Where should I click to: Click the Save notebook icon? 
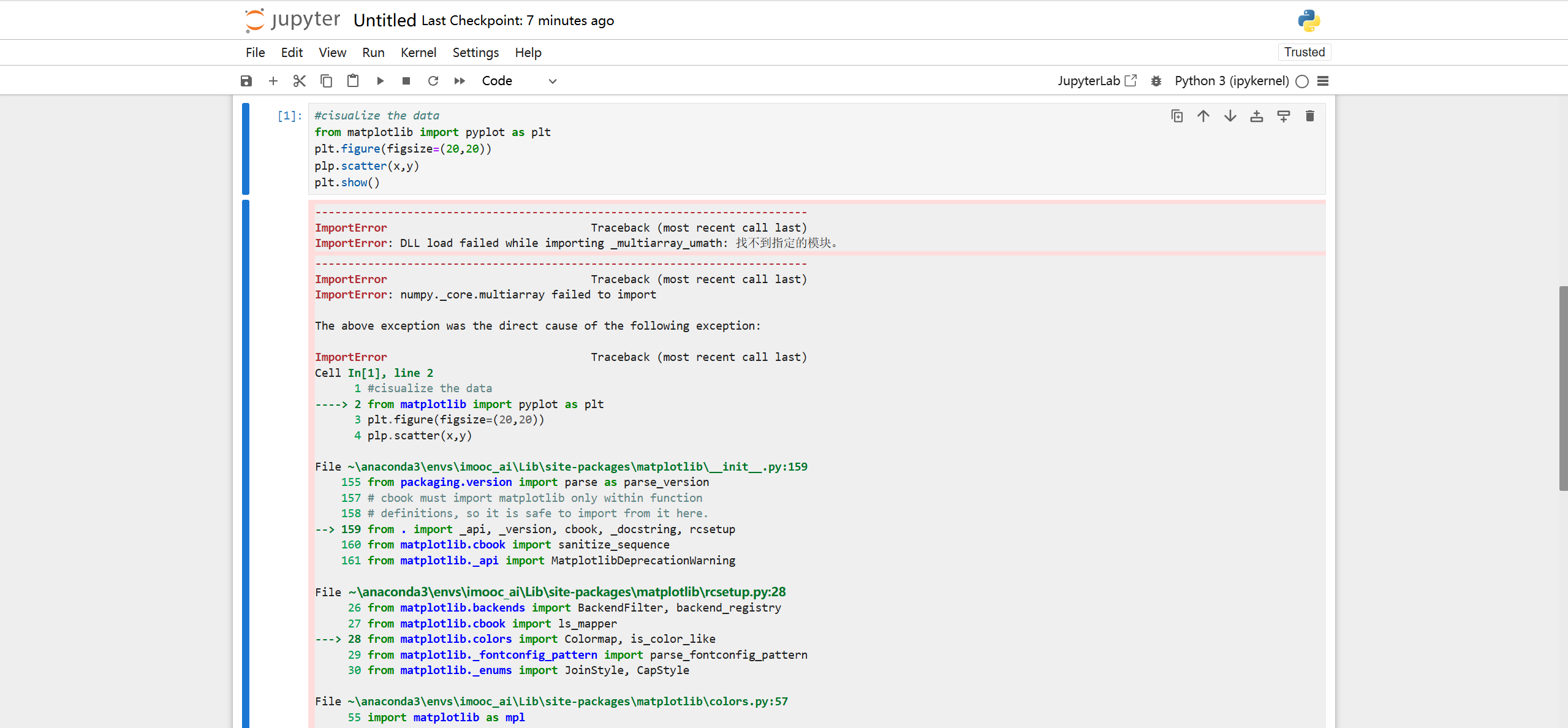click(248, 81)
